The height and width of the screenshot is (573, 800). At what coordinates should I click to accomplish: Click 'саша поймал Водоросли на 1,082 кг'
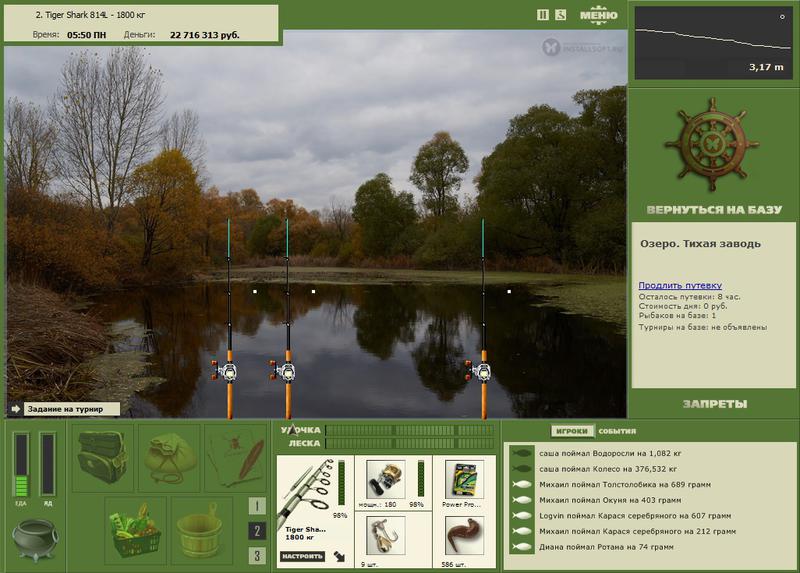pyautogui.click(x=610, y=453)
